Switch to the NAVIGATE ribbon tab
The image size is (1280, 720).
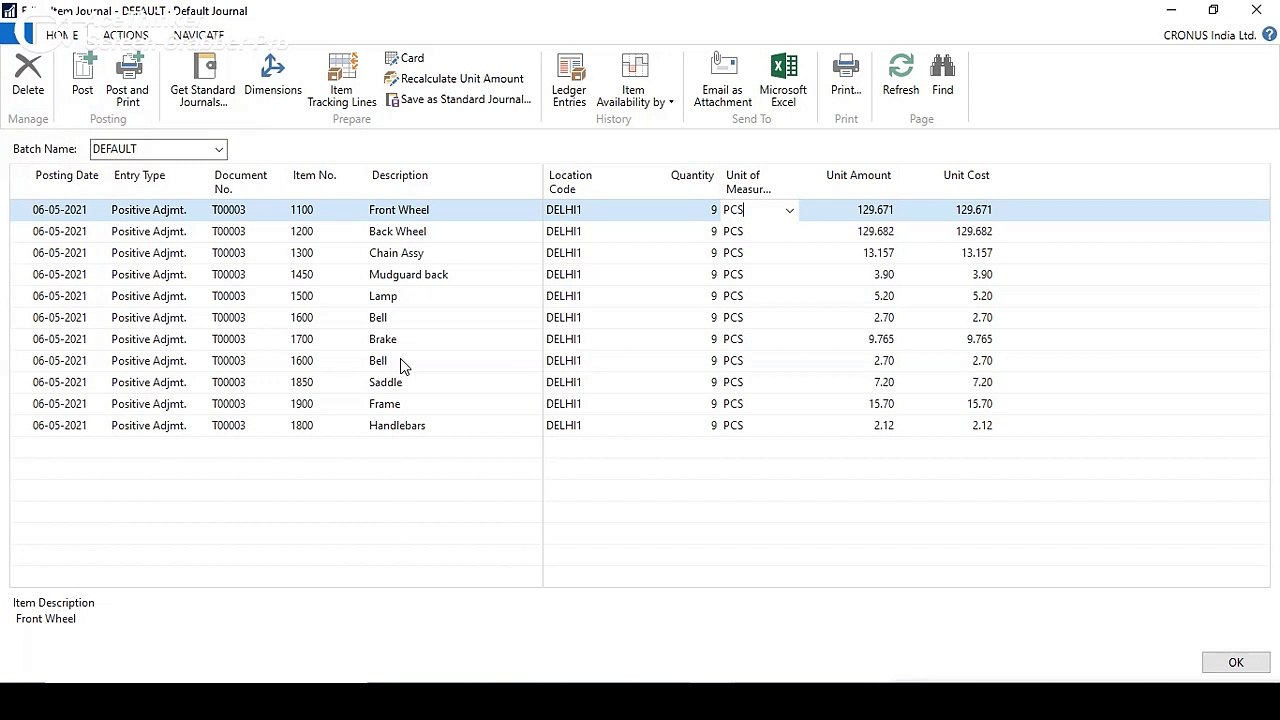point(199,35)
